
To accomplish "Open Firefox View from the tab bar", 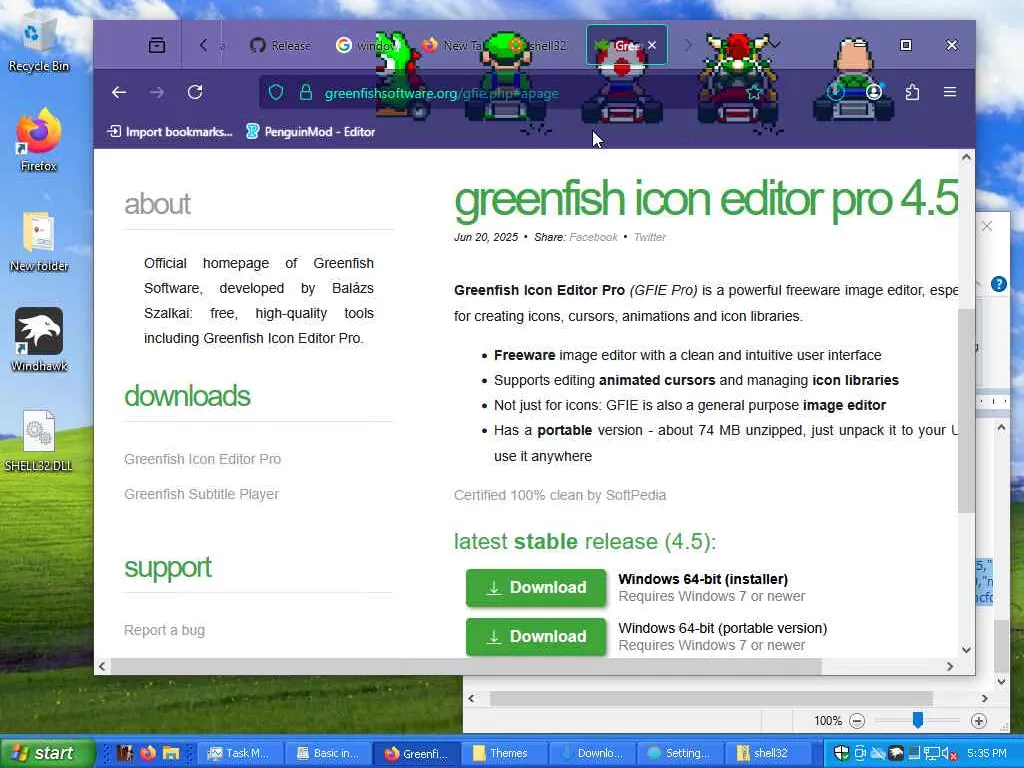I will (157, 45).
